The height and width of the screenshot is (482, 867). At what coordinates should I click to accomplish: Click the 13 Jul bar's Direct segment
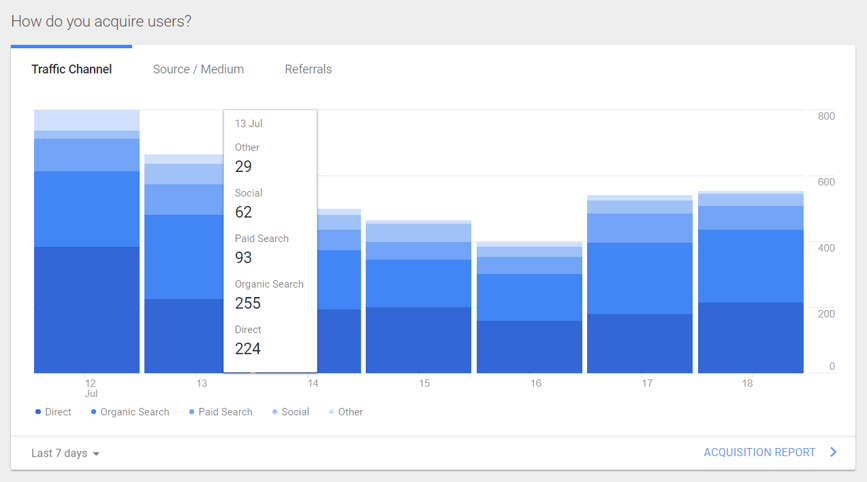click(x=183, y=337)
